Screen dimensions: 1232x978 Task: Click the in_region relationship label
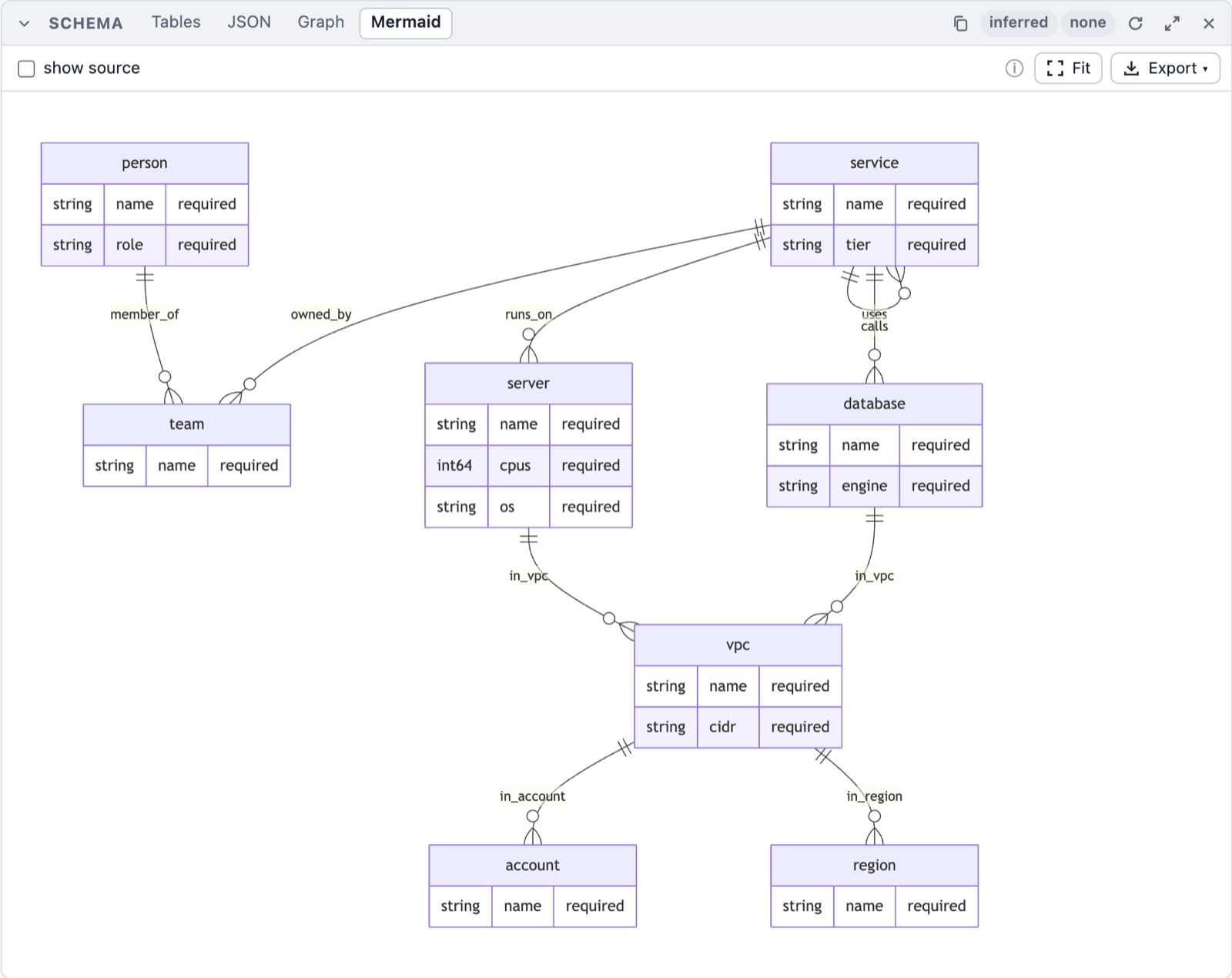874,796
